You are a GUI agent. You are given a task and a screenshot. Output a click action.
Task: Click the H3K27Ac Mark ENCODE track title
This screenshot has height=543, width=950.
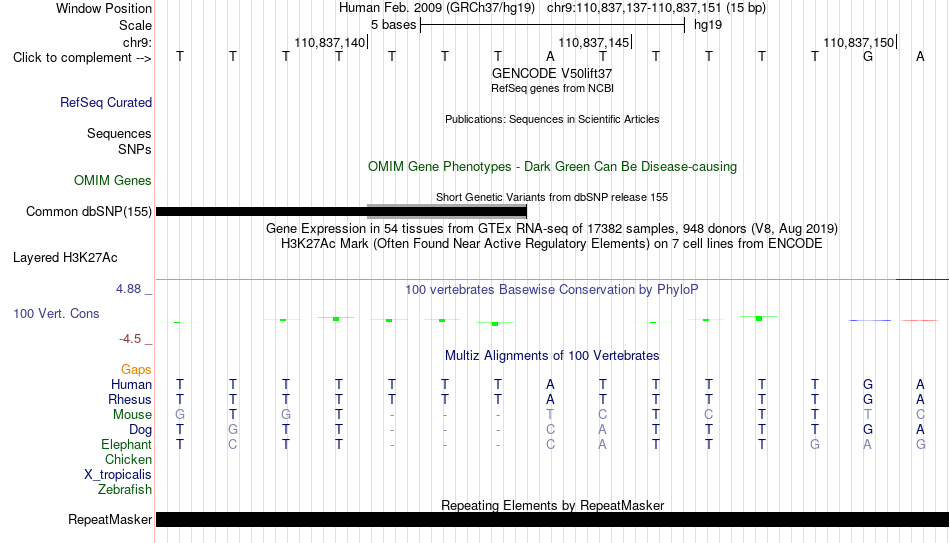[x=552, y=244]
